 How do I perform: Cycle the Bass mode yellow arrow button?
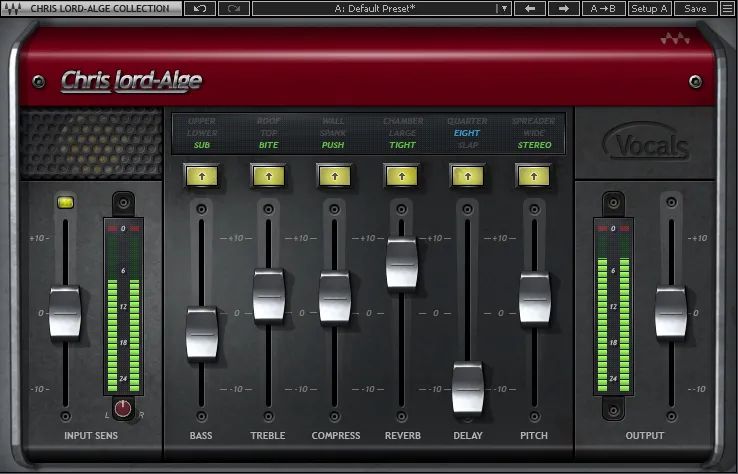click(x=202, y=177)
